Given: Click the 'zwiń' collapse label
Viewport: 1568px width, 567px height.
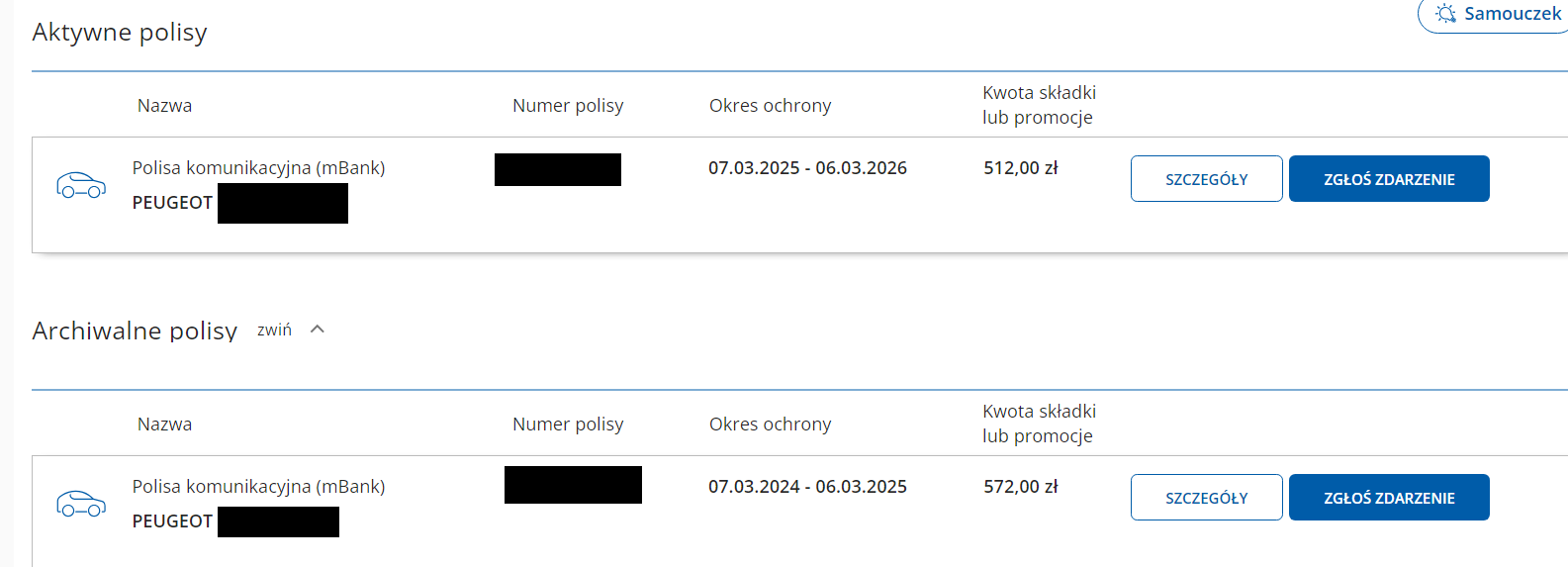Looking at the screenshot, I should 274,331.
